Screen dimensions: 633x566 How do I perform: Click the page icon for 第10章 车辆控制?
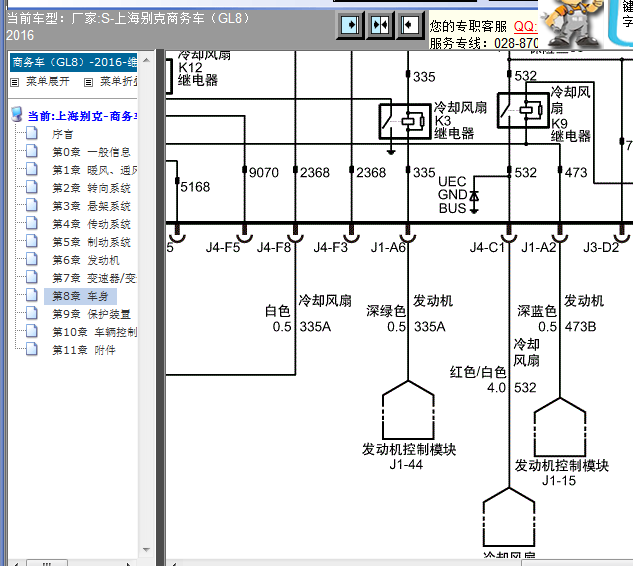32,331
